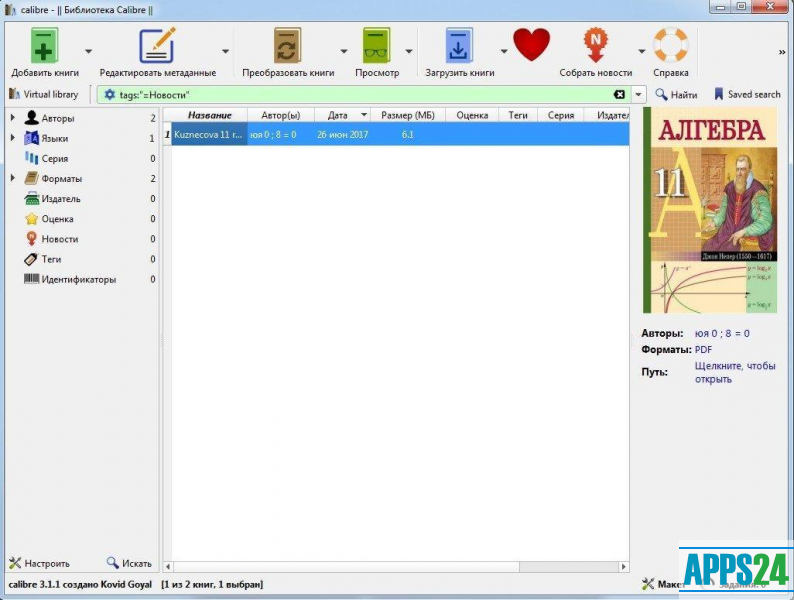The image size is (794, 600).
Task: Open the PDF format link
Action: pyautogui.click(x=703, y=350)
